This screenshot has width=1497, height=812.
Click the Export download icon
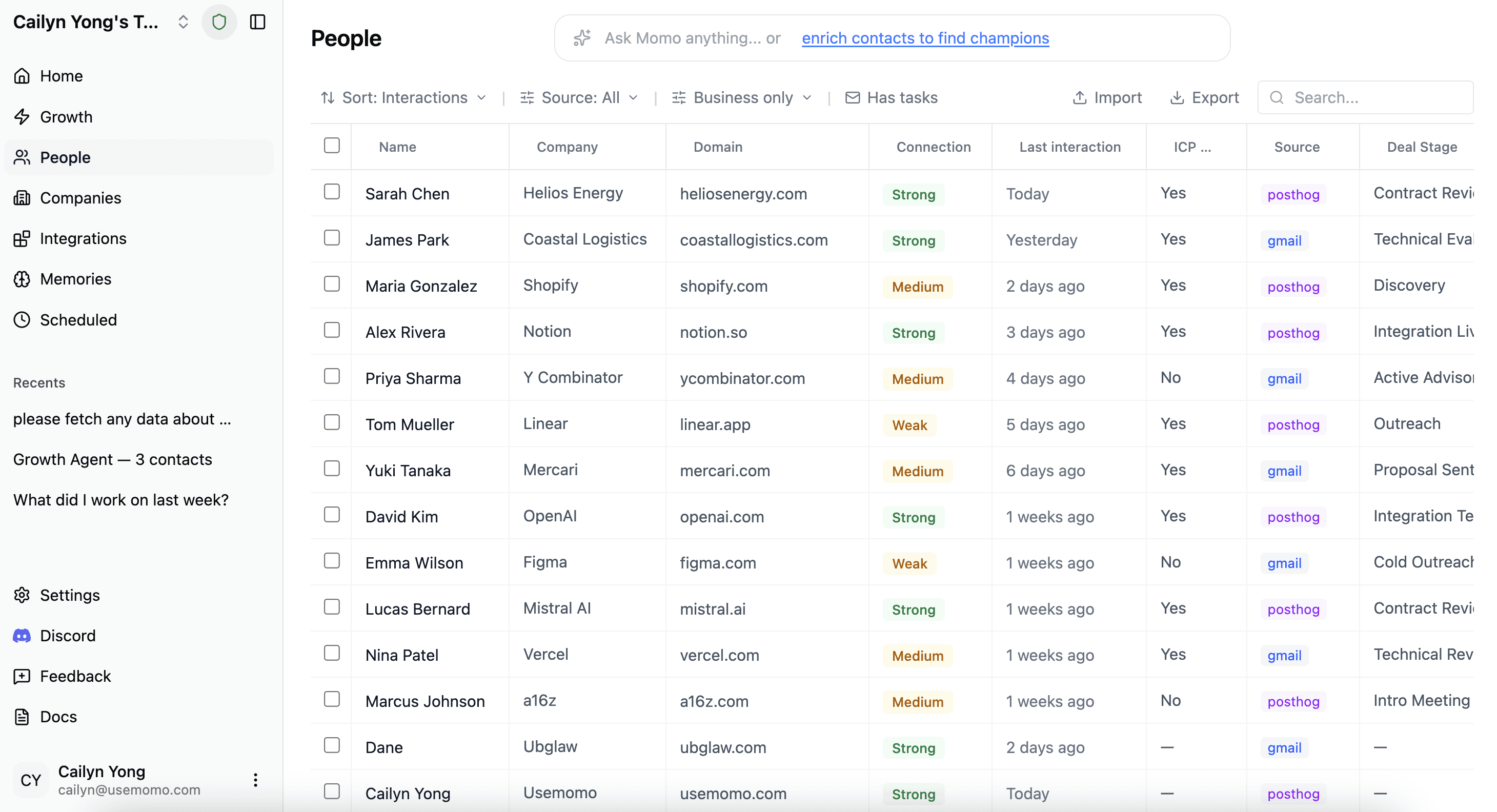pyautogui.click(x=1177, y=97)
